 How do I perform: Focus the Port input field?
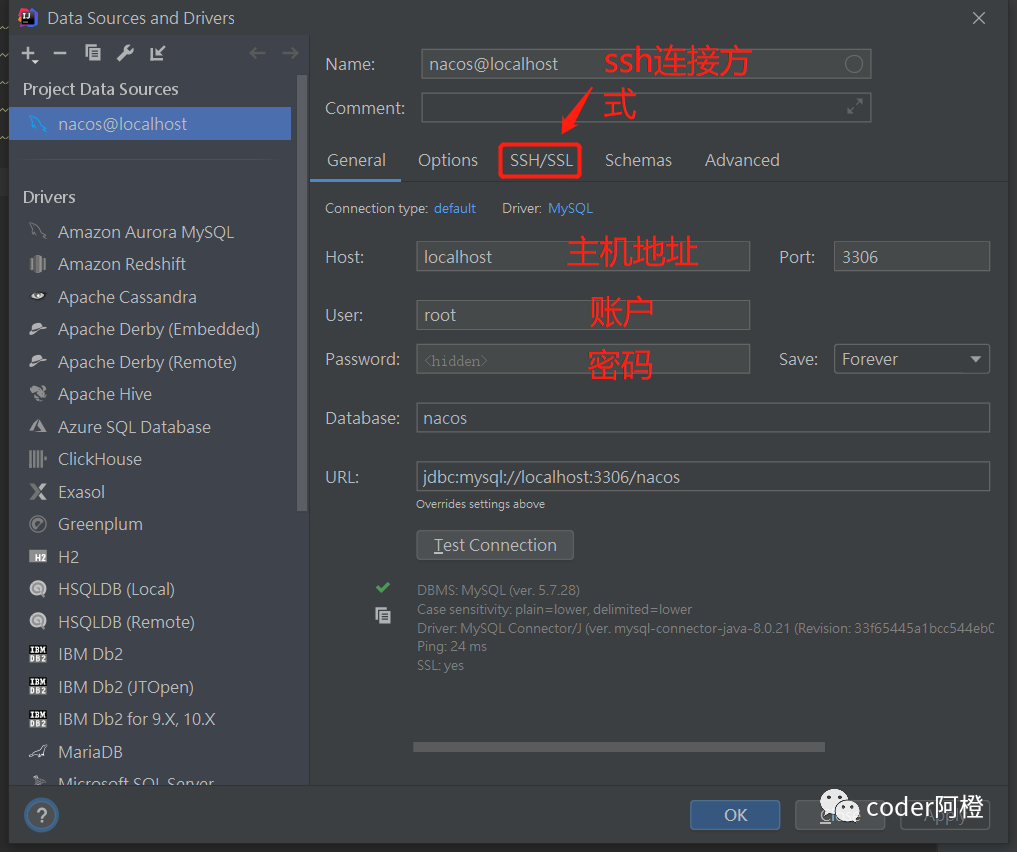911,257
